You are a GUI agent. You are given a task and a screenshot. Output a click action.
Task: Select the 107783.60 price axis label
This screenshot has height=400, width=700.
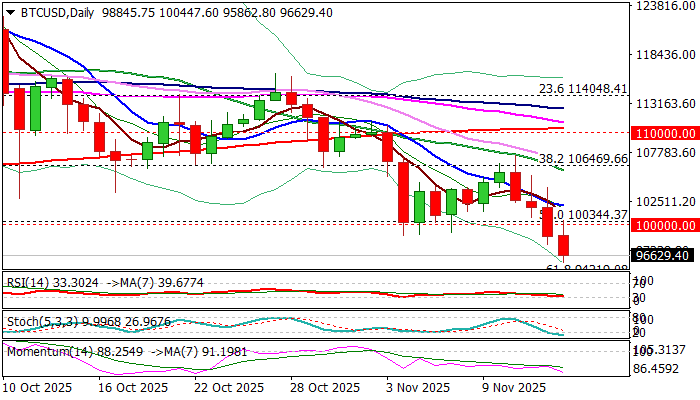[x=668, y=152]
